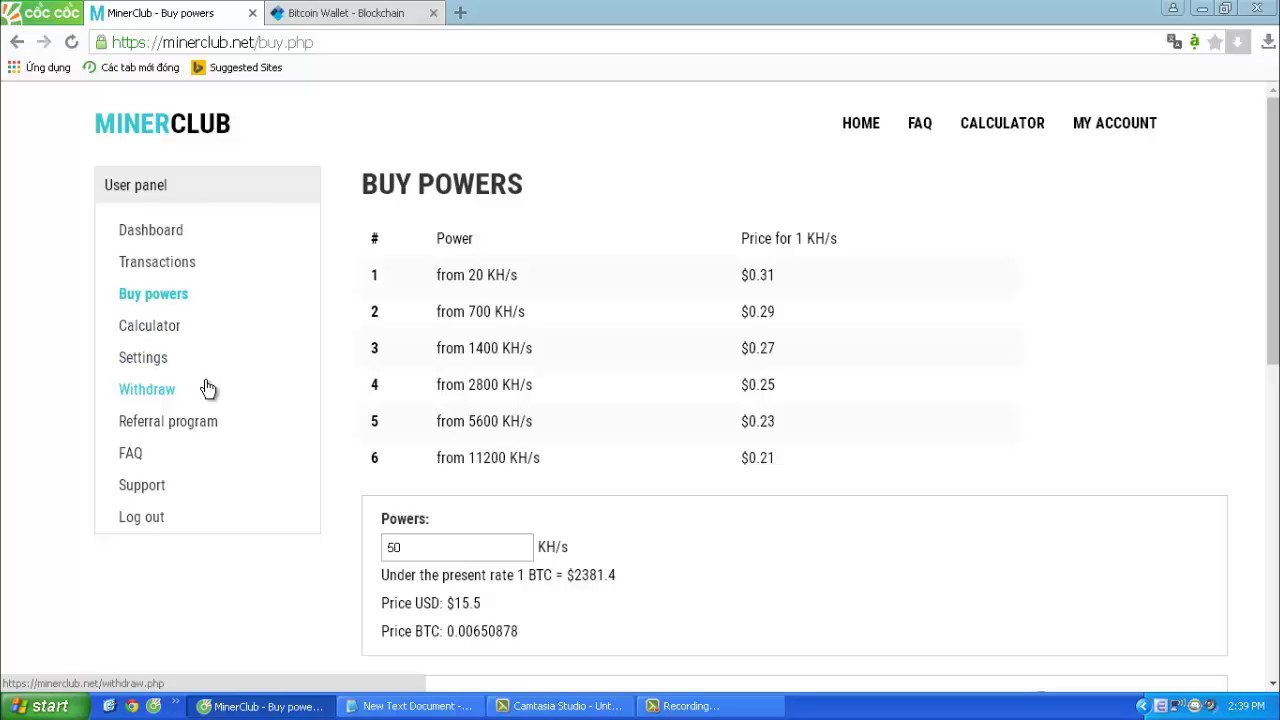Launch Chrome from the quick launch bar
This screenshot has width=1280, height=720.
[x=132, y=706]
